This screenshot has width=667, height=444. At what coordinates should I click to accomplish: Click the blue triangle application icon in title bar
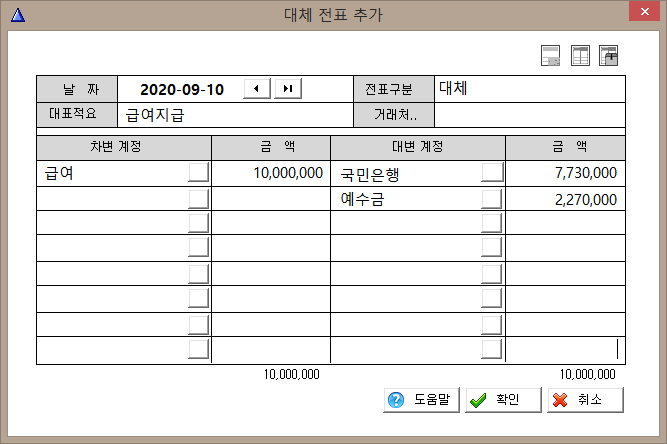tap(18, 15)
